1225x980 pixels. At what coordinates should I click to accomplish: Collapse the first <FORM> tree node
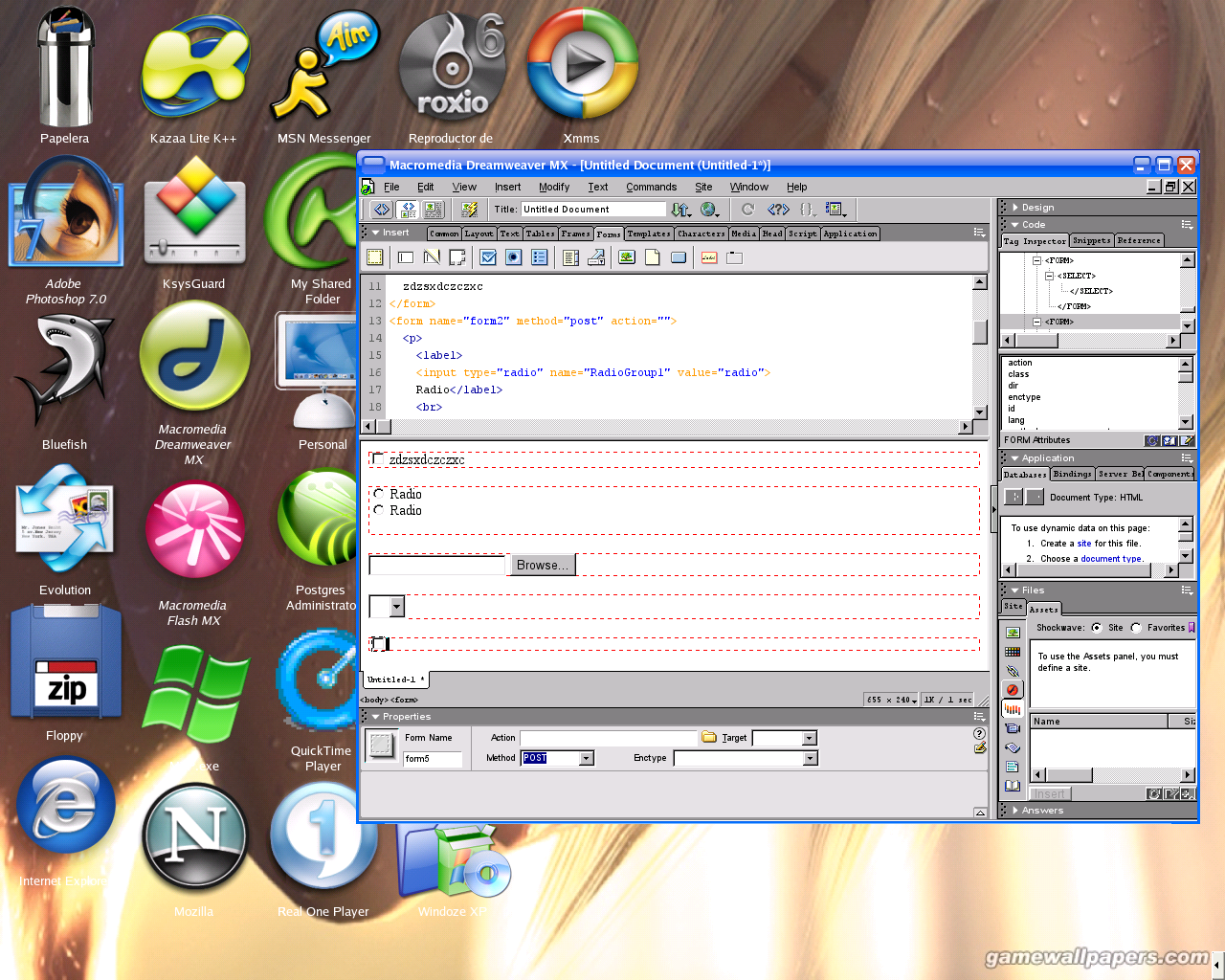pos(1036,260)
